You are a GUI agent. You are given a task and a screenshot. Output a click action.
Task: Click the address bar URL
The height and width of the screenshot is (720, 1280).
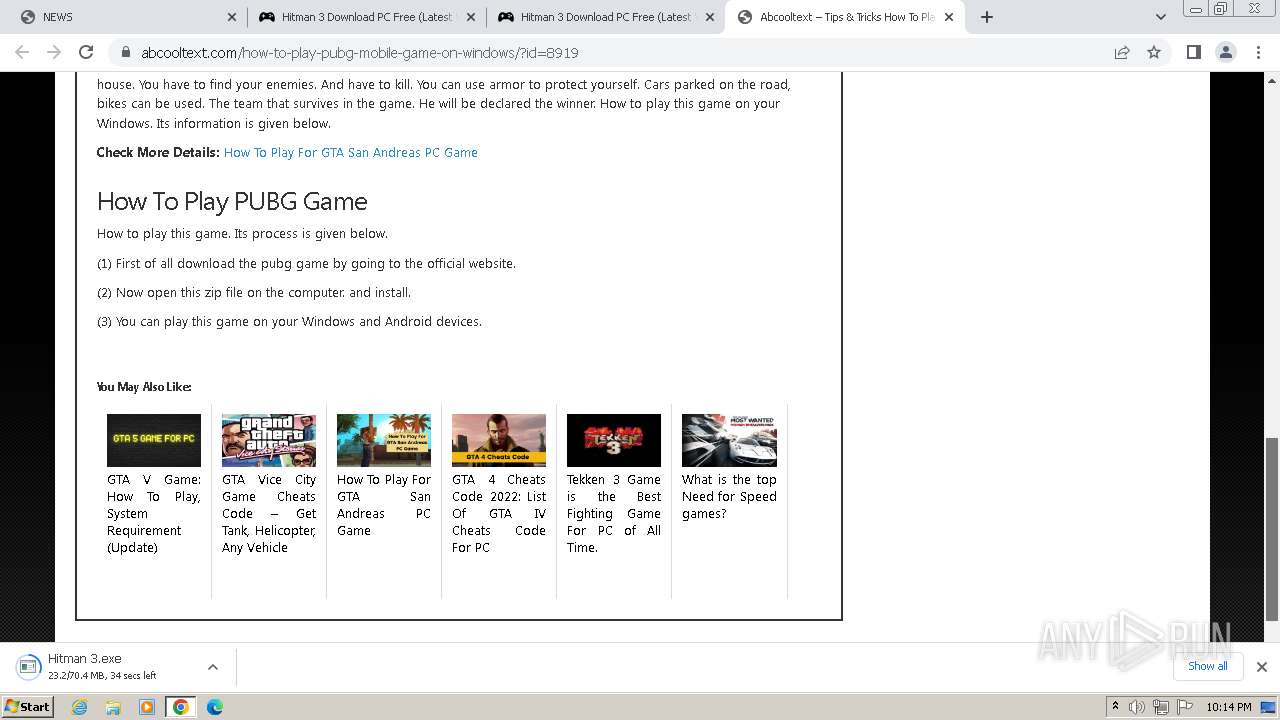point(360,52)
